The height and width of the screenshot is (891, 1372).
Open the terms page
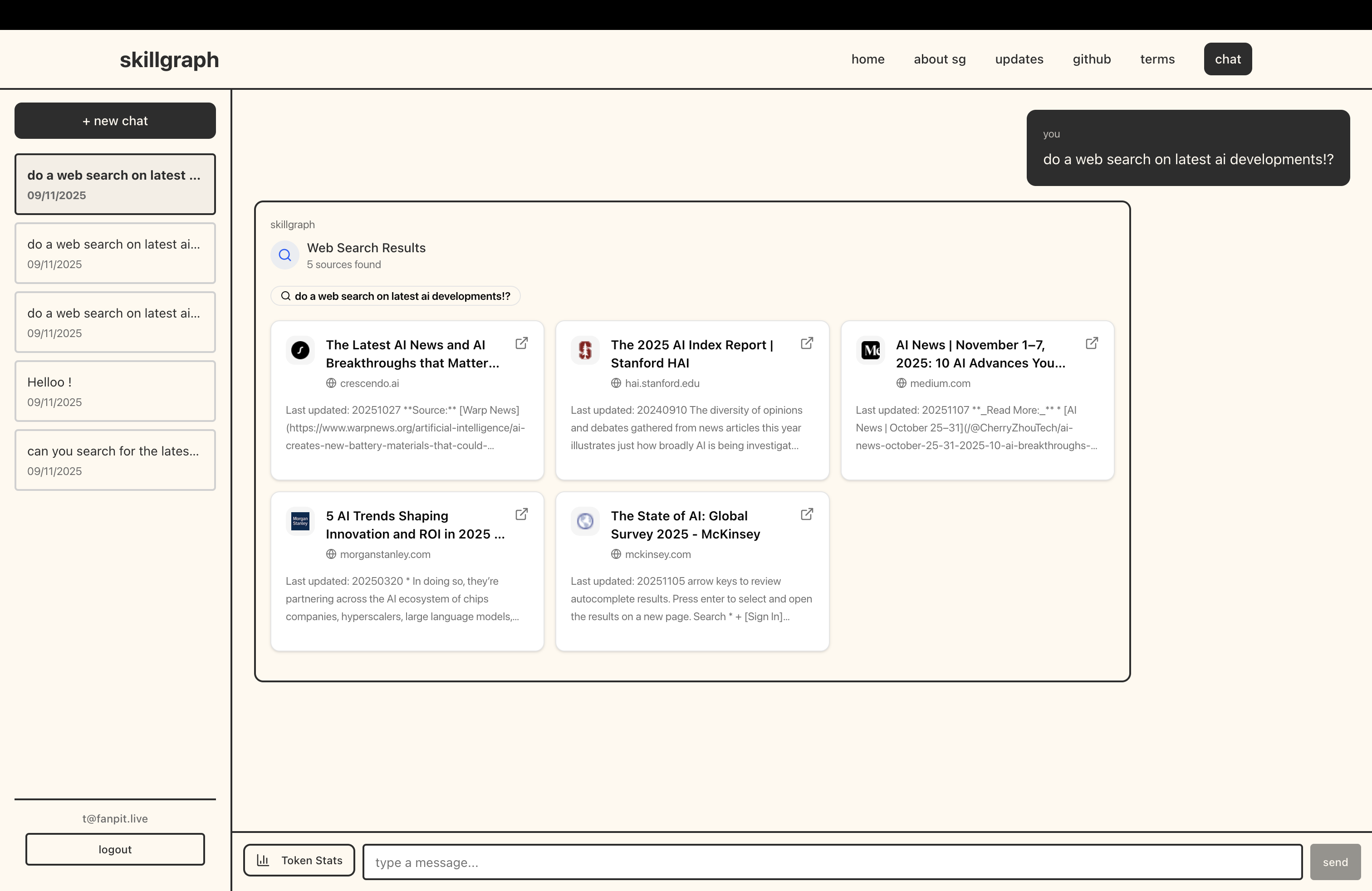1157,59
